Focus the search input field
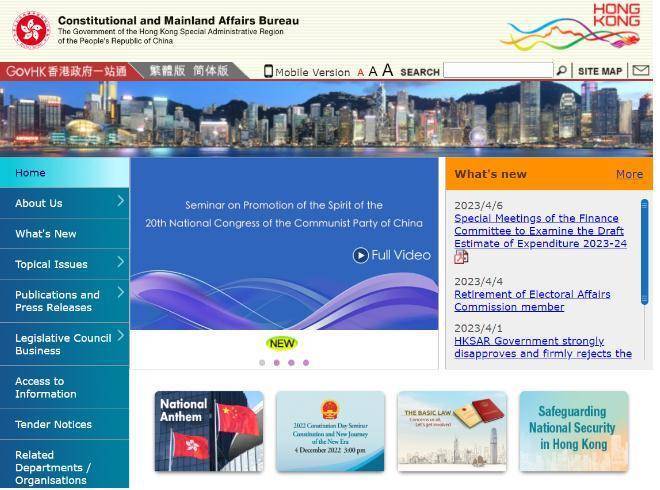This screenshot has width=660, height=490. point(498,70)
